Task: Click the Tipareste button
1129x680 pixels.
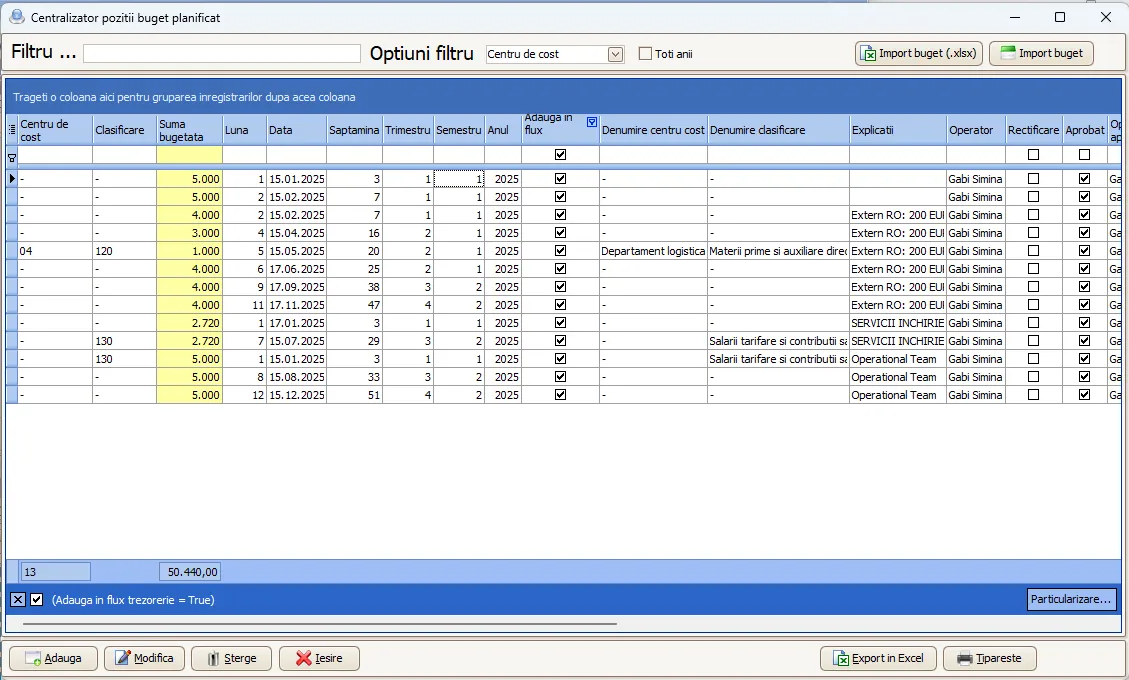Action: (989, 658)
